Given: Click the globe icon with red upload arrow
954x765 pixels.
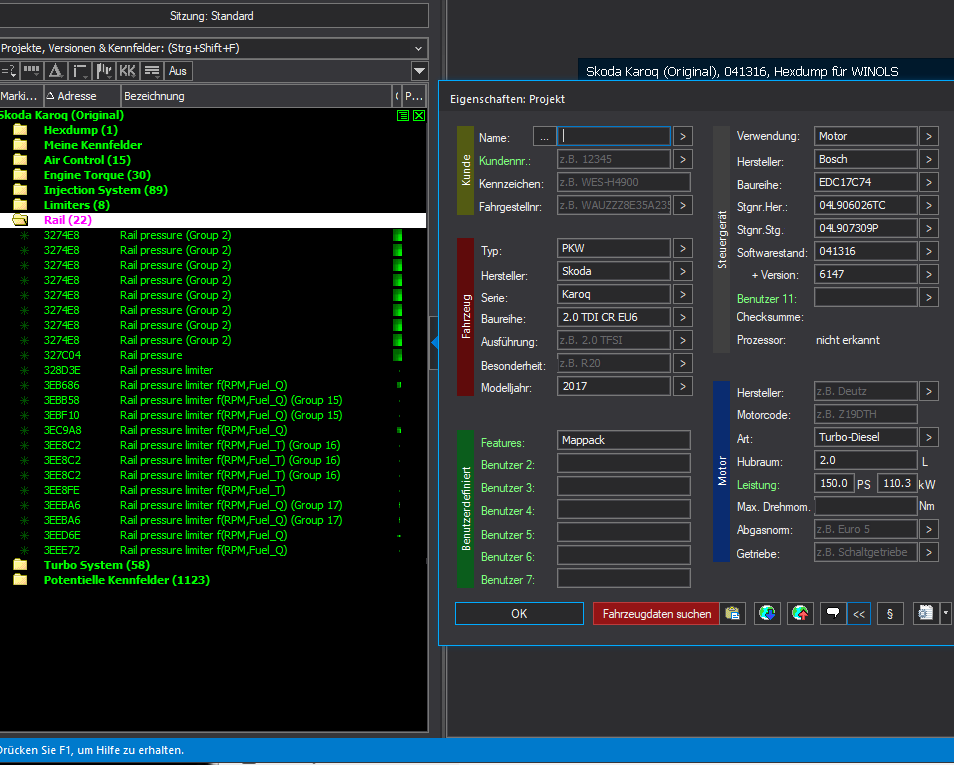Looking at the screenshot, I should click(800, 614).
